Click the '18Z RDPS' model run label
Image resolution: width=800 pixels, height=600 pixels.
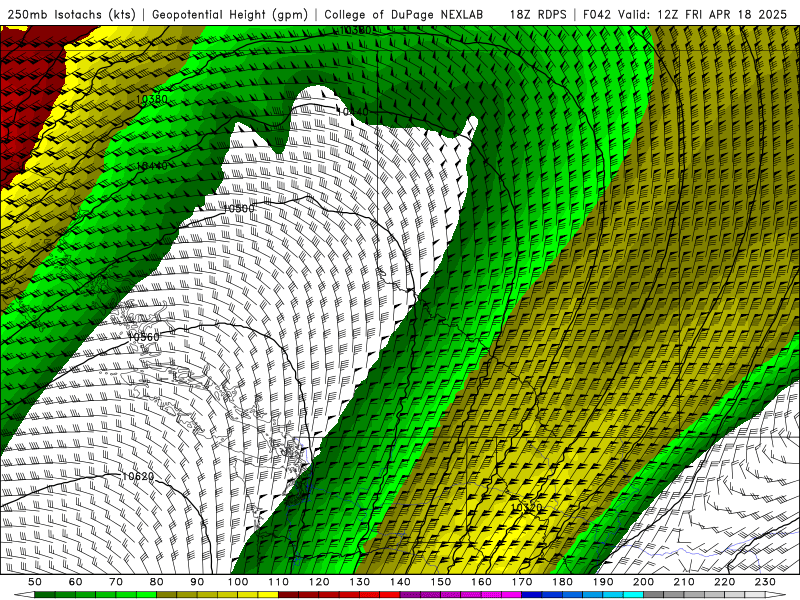coord(538,14)
